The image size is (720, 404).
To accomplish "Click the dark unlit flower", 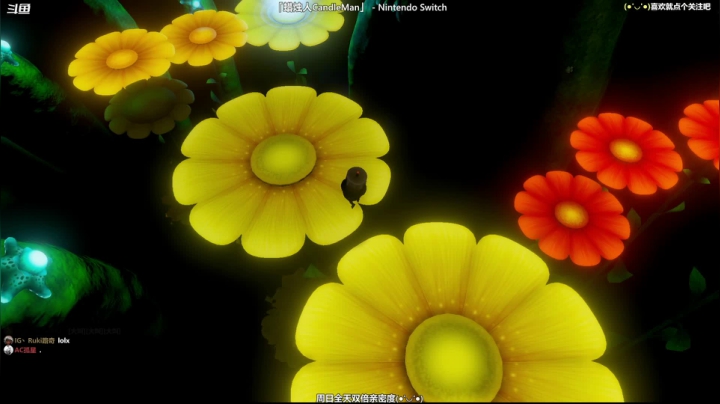I will [x=149, y=108].
